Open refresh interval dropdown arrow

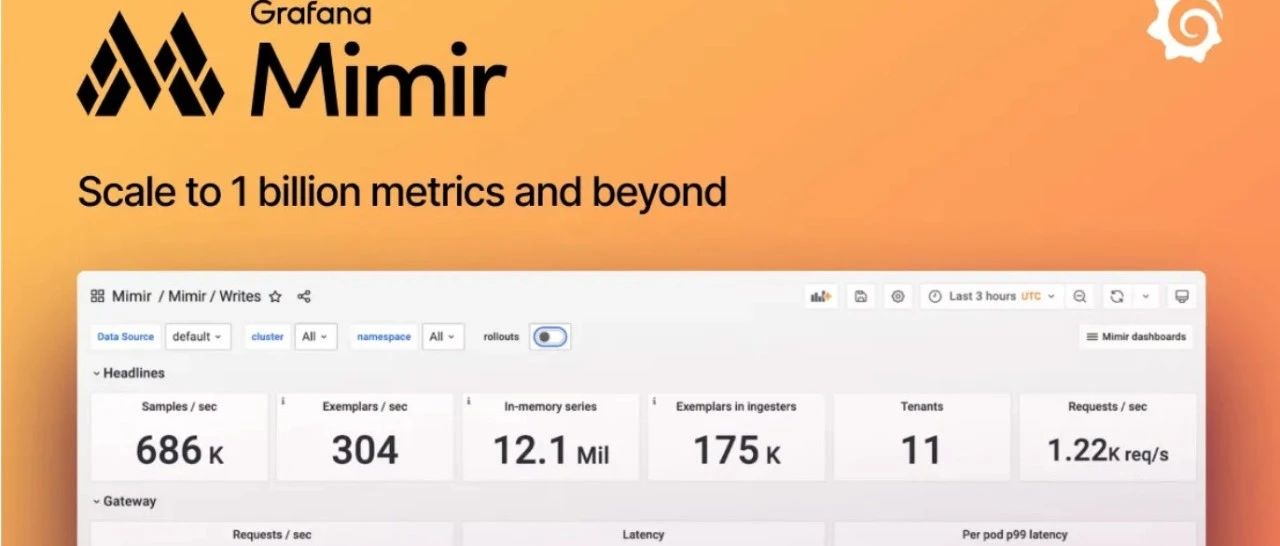tap(1145, 296)
